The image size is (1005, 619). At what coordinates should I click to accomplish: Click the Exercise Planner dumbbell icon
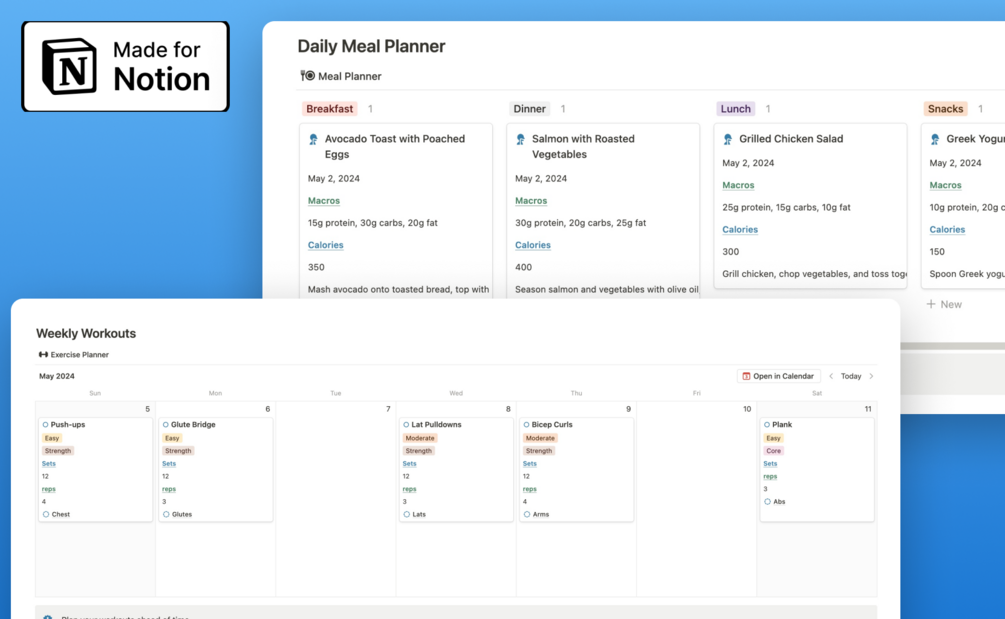tap(43, 355)
